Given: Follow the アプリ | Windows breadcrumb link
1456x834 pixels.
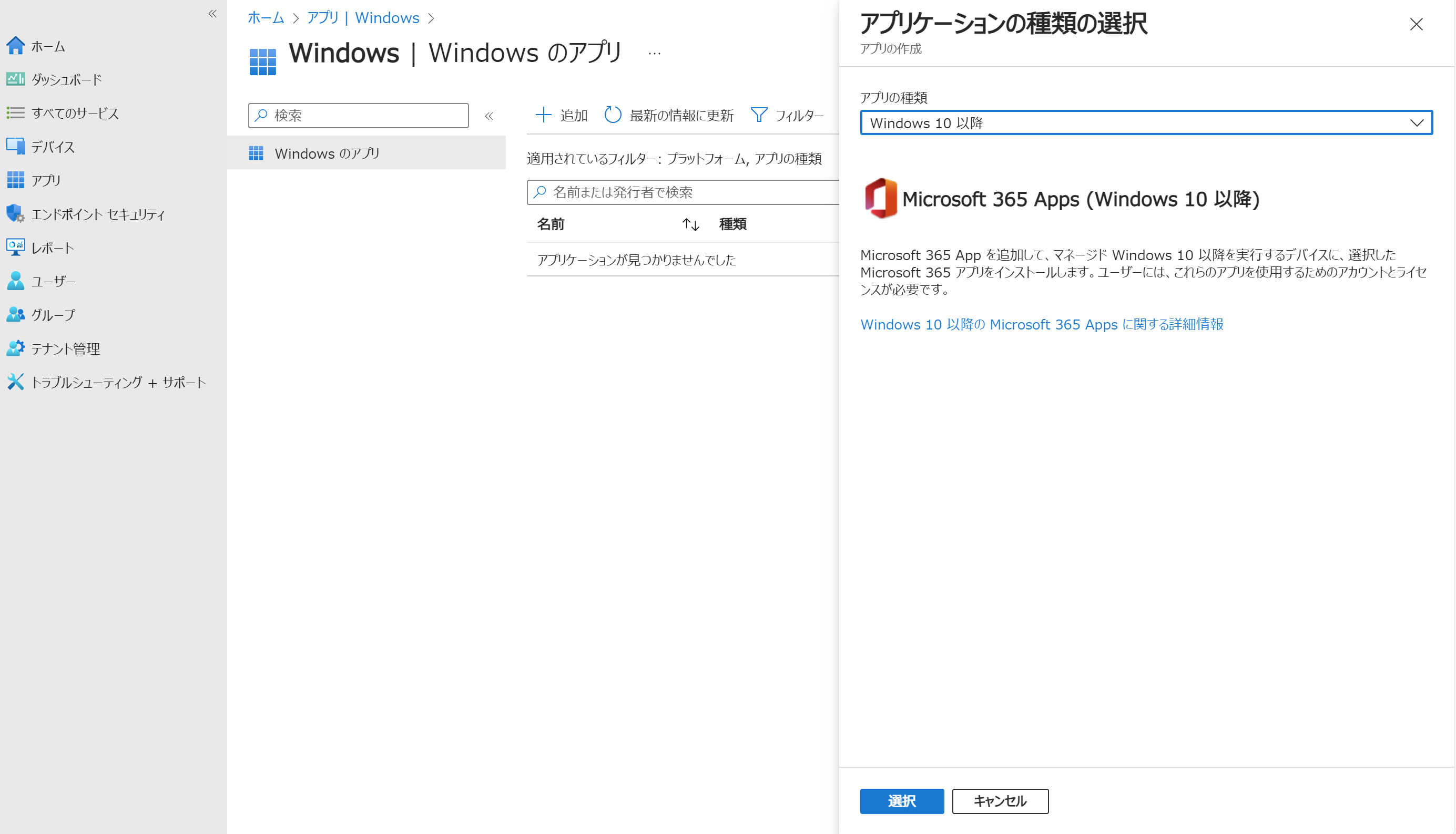Looking at the screenshot, I should point(363,18).
